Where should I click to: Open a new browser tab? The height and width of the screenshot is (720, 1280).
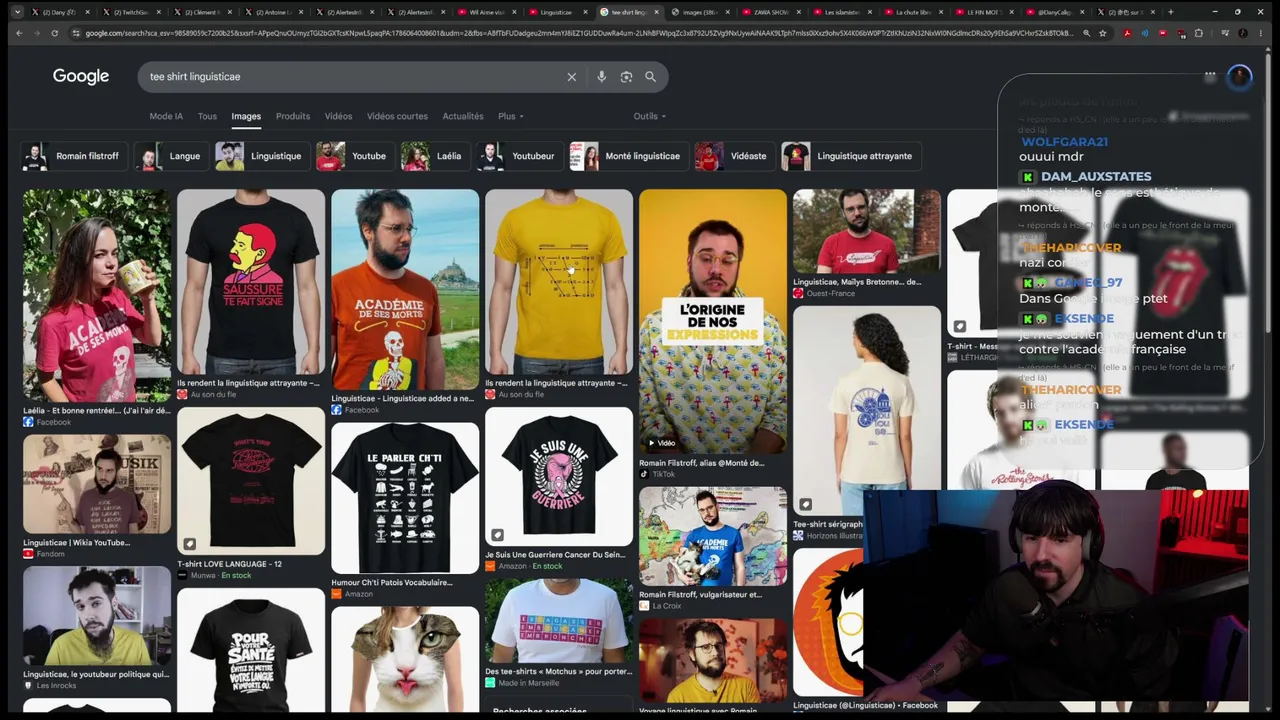point(1171,12)
